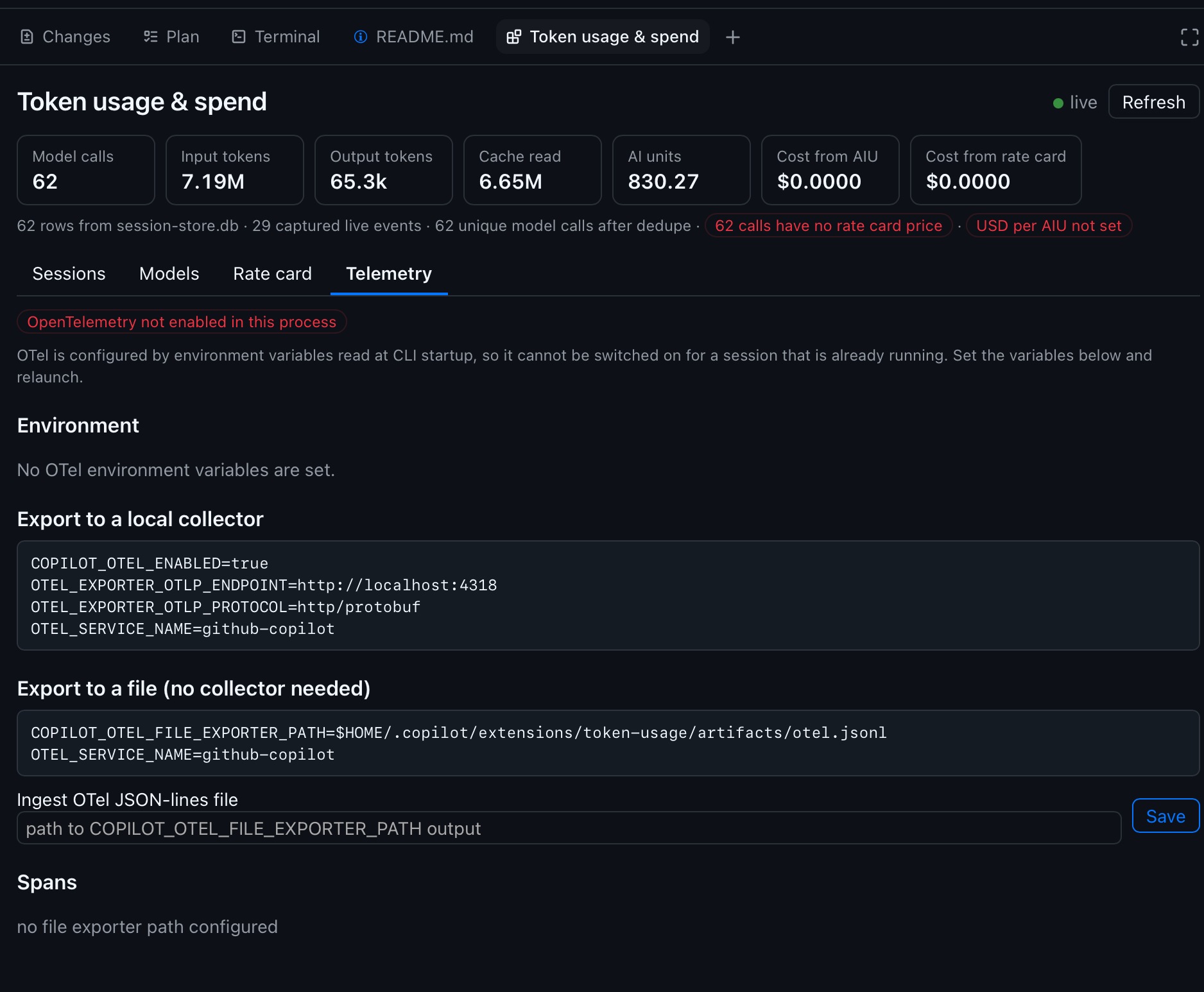Click the 'live' status label
The width and height of the screenshot is (1204, 992).
tap(1083, 103)
